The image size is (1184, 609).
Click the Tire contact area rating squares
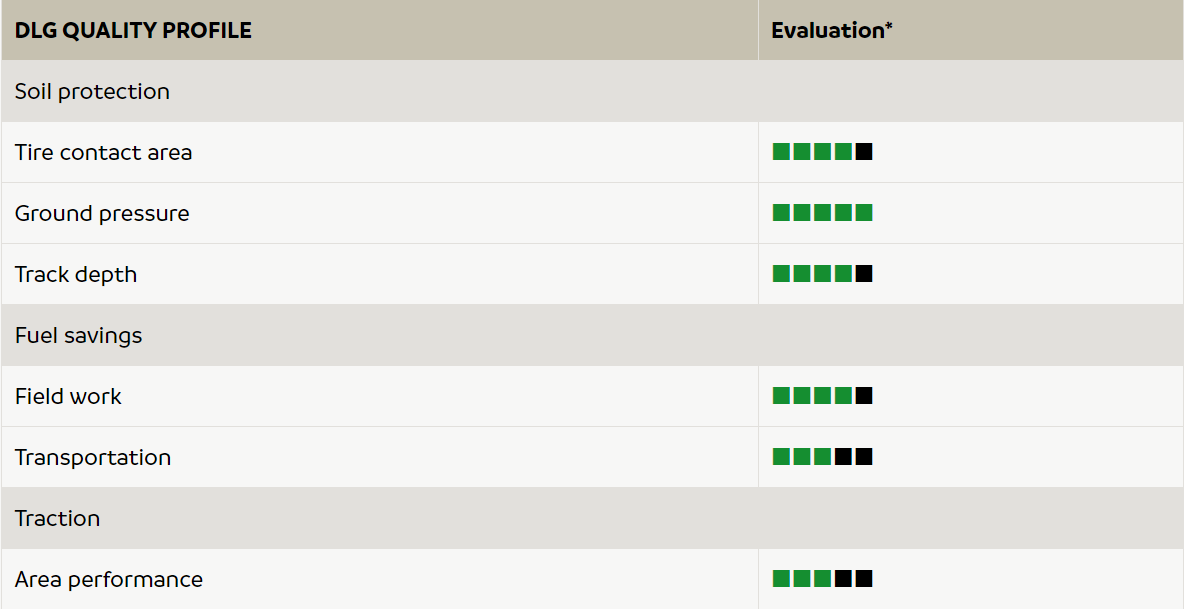(822, 152)
